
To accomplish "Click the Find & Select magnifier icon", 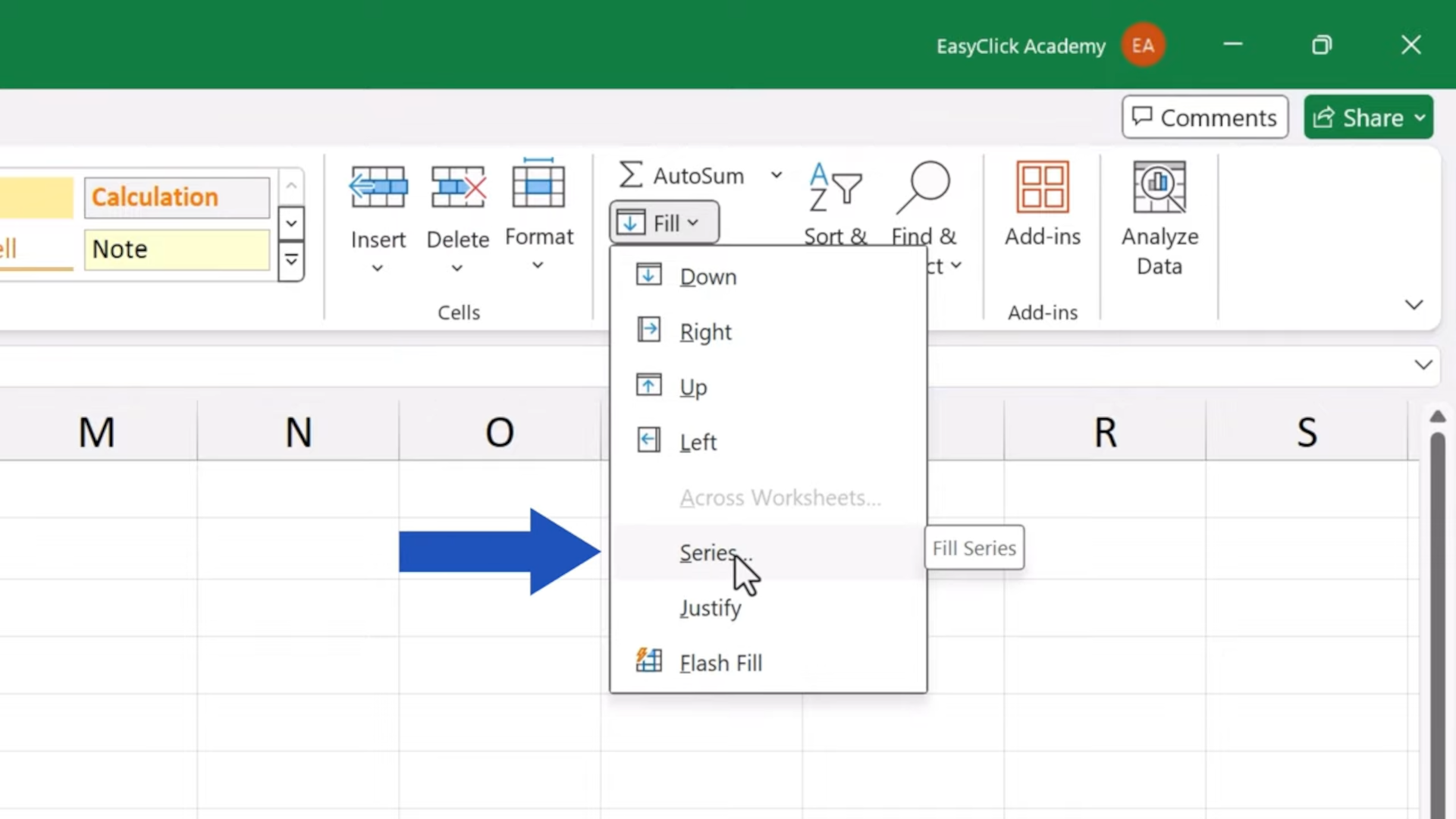I will coord(923,187).
